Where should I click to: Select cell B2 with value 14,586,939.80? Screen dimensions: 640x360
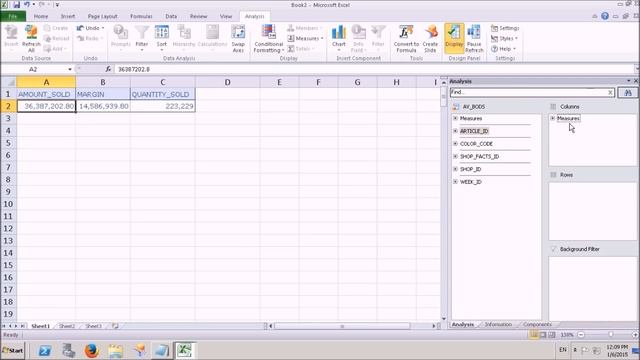tap(103, 106)
